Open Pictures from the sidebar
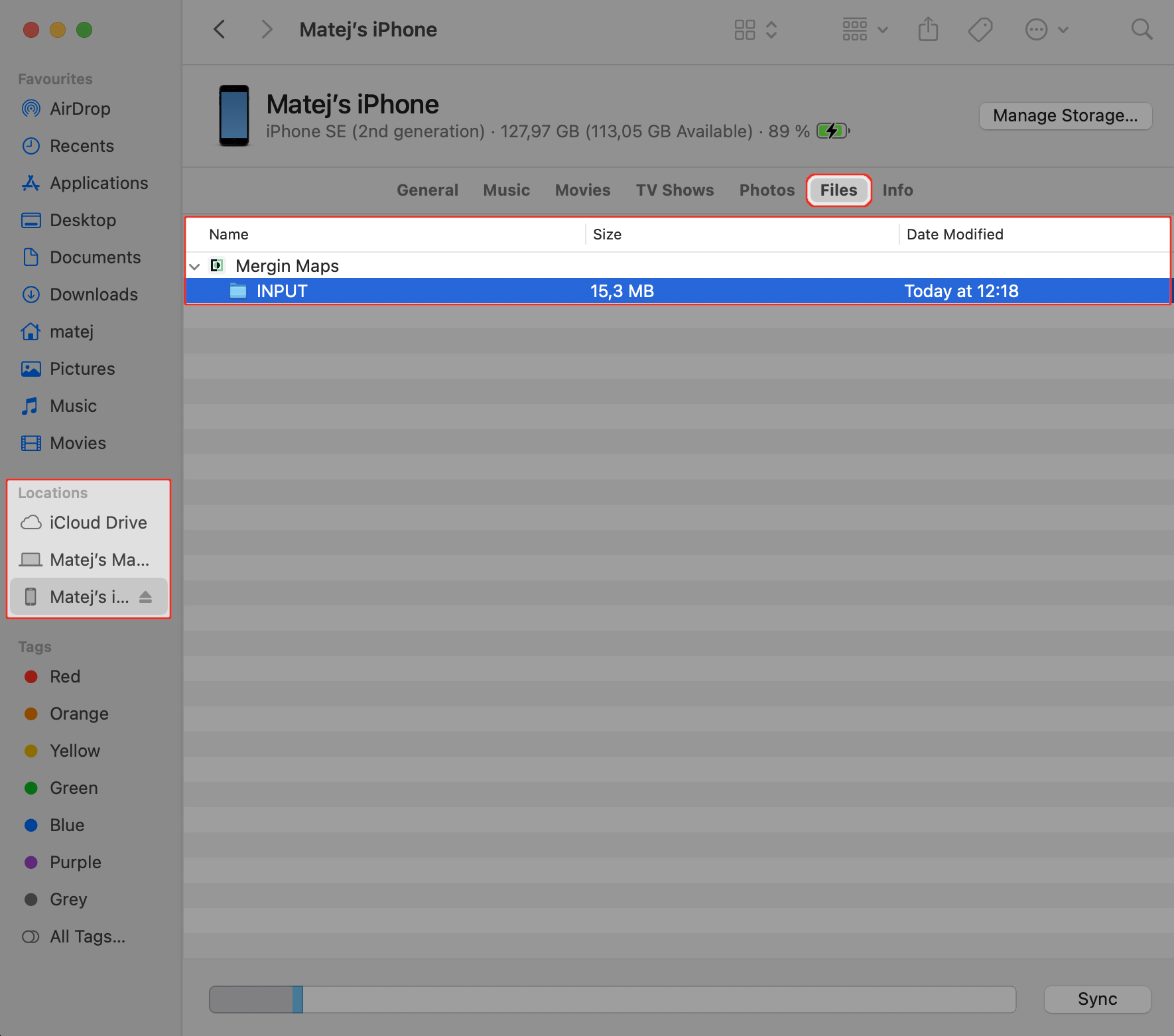 (82, 368)
